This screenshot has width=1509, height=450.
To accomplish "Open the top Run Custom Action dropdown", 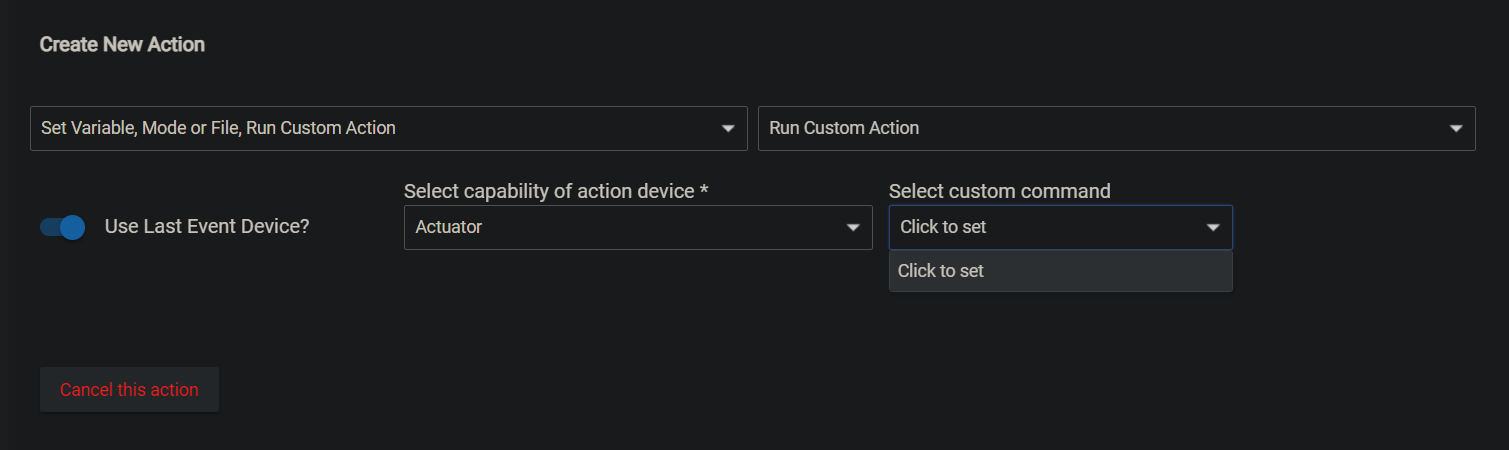I will [1117, 128].
